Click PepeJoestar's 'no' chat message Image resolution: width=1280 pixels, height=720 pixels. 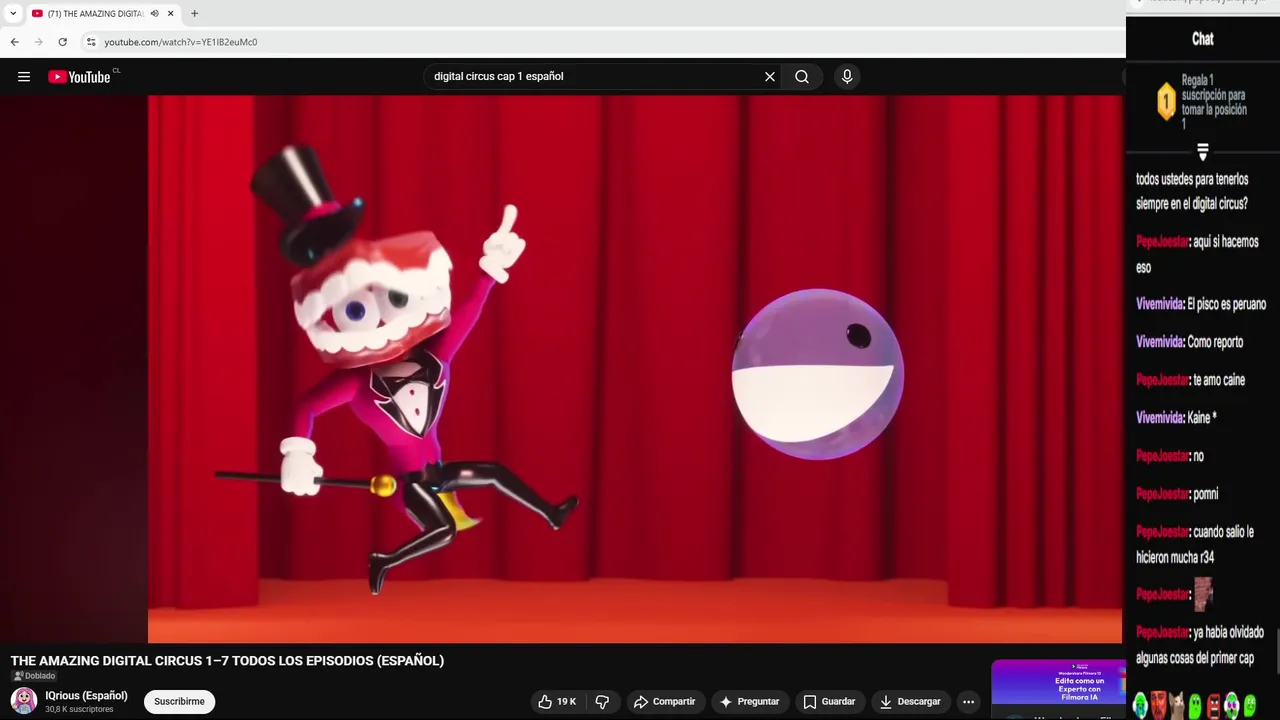click(1170, 456)
